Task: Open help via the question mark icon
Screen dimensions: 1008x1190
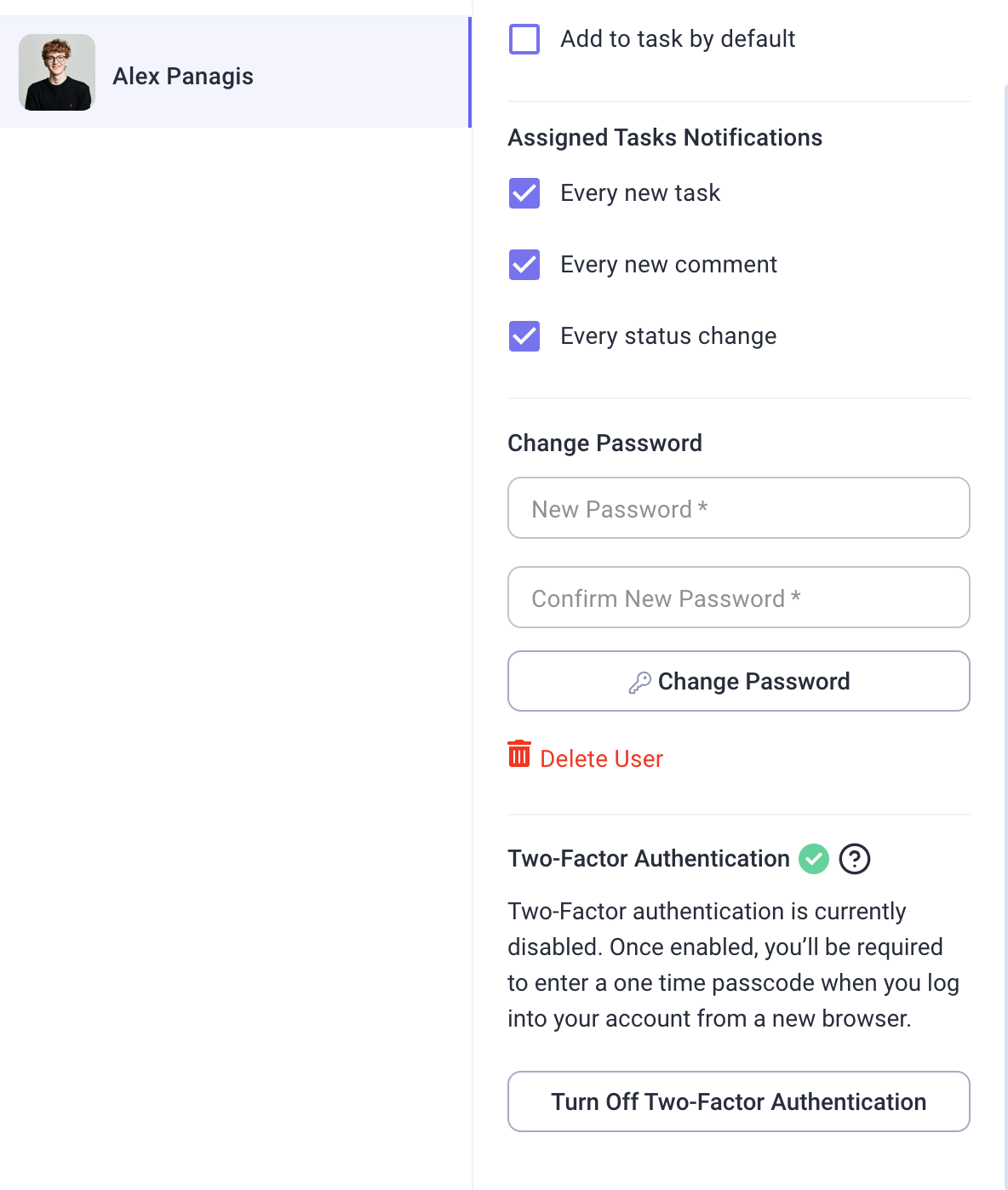Action: click(x=855, y=859)
